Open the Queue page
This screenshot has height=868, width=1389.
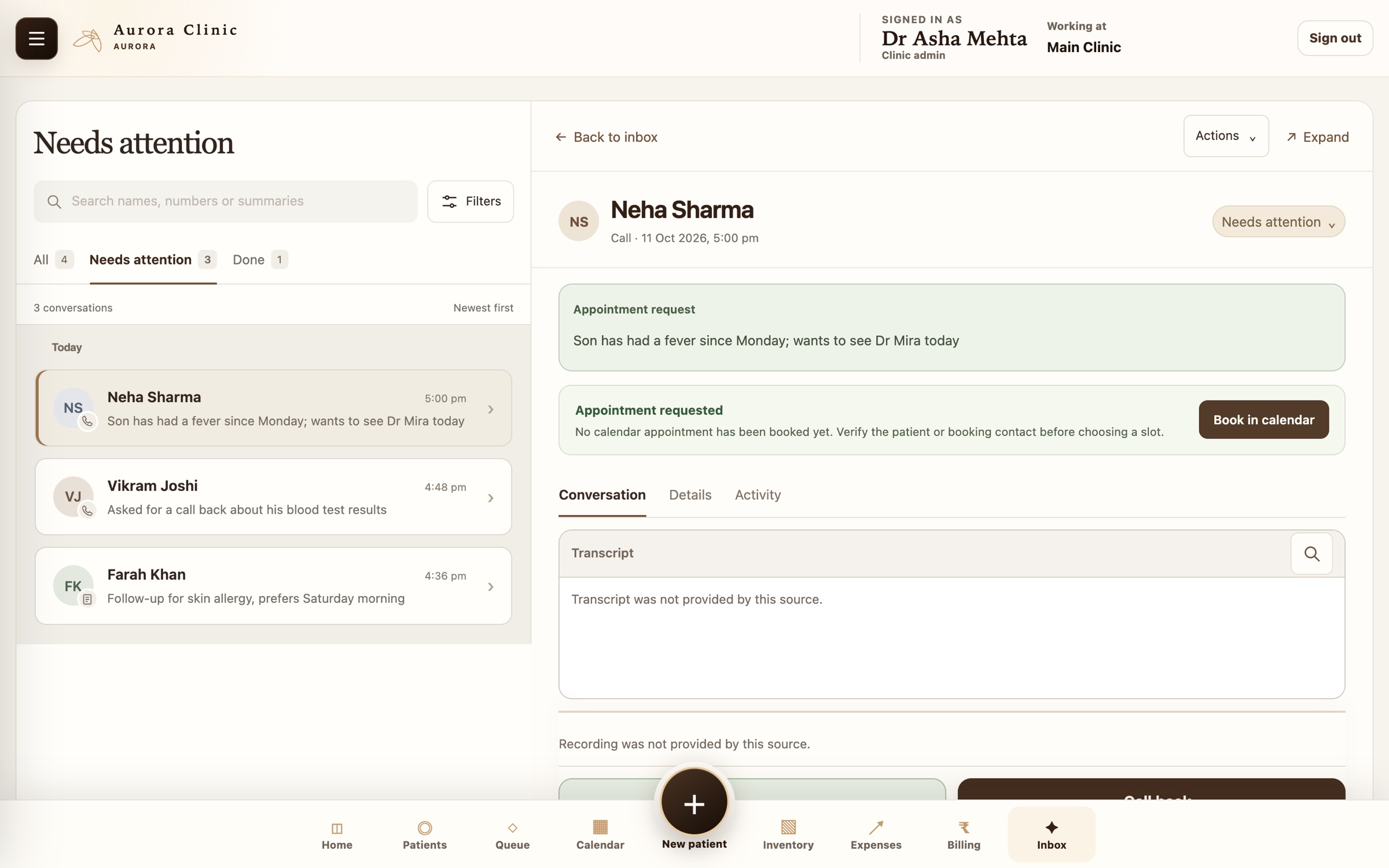[512, 835]
